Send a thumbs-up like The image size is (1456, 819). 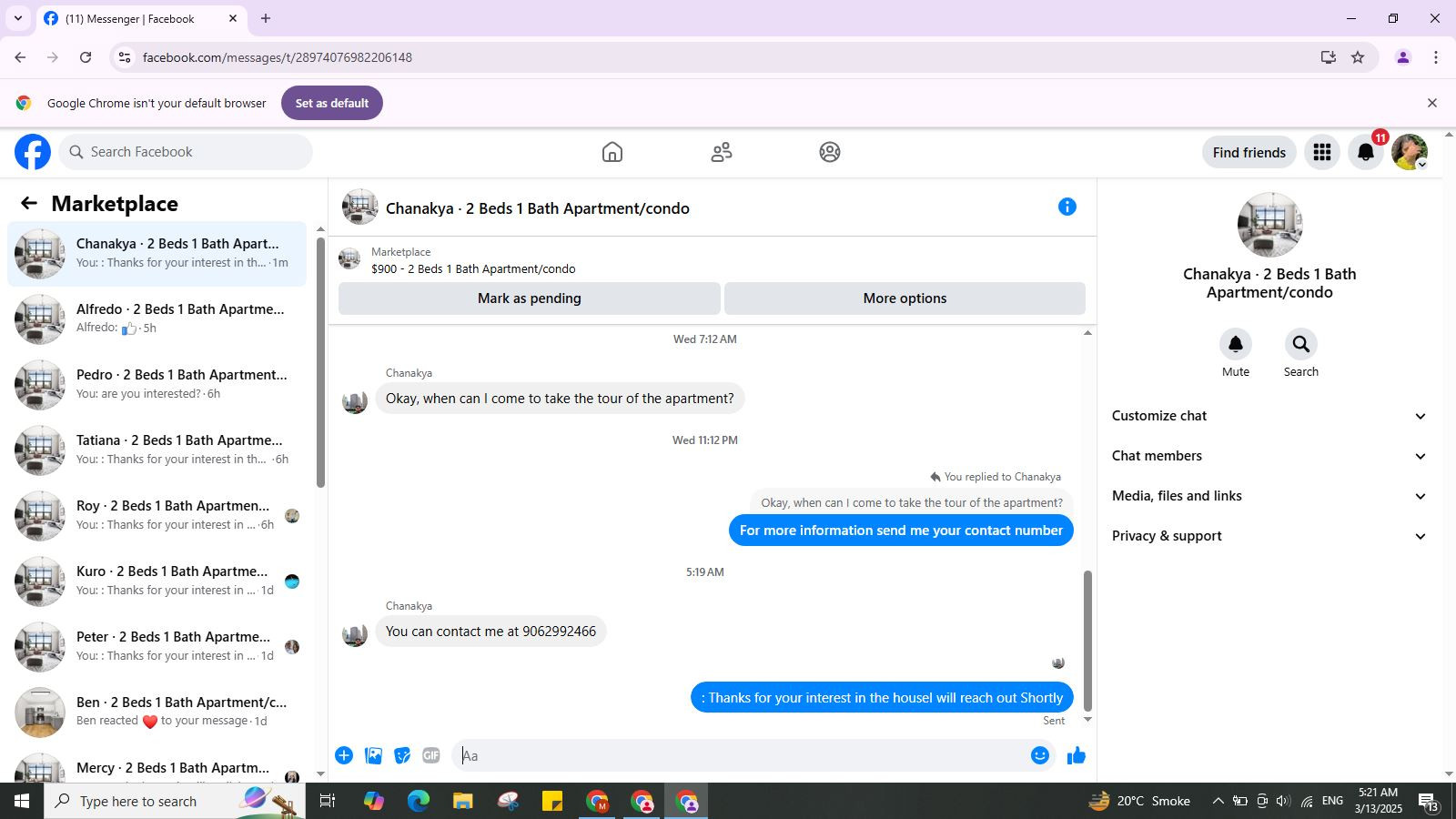point(1077,755)
